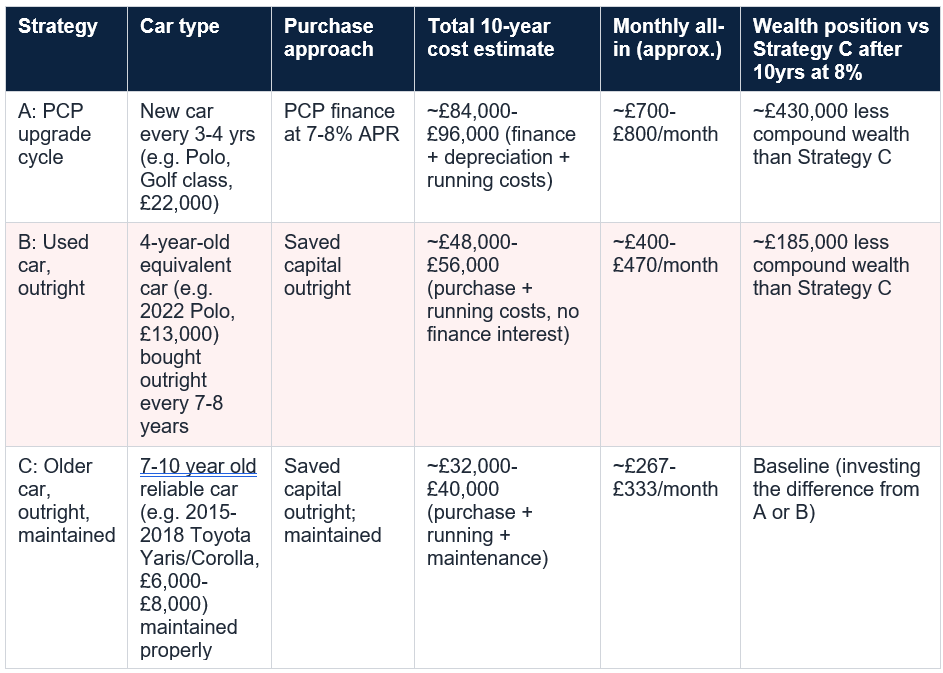Viewport: 943px width, 673px height.
Task: Click the underlined '7-10 year old' link
Action: point(198,466)
